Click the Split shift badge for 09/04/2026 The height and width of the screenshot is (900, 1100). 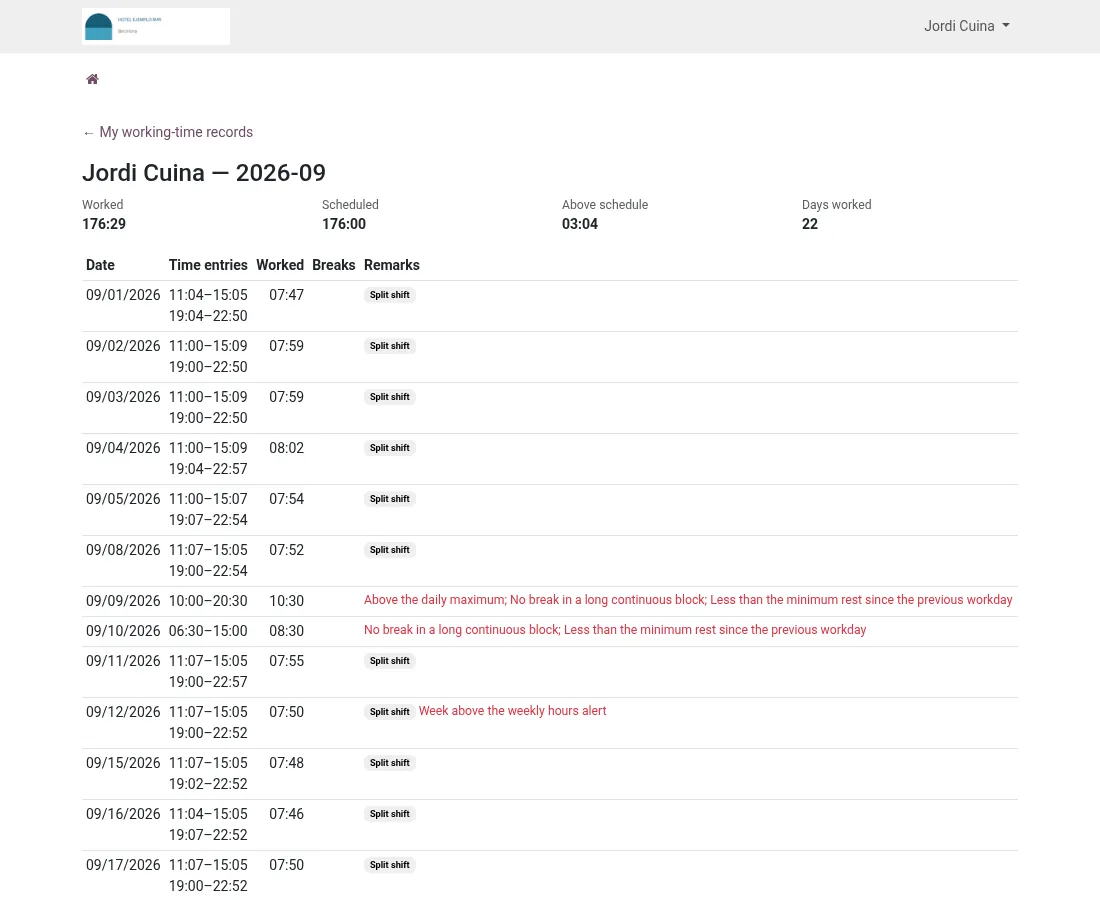(x=390, y=448)
